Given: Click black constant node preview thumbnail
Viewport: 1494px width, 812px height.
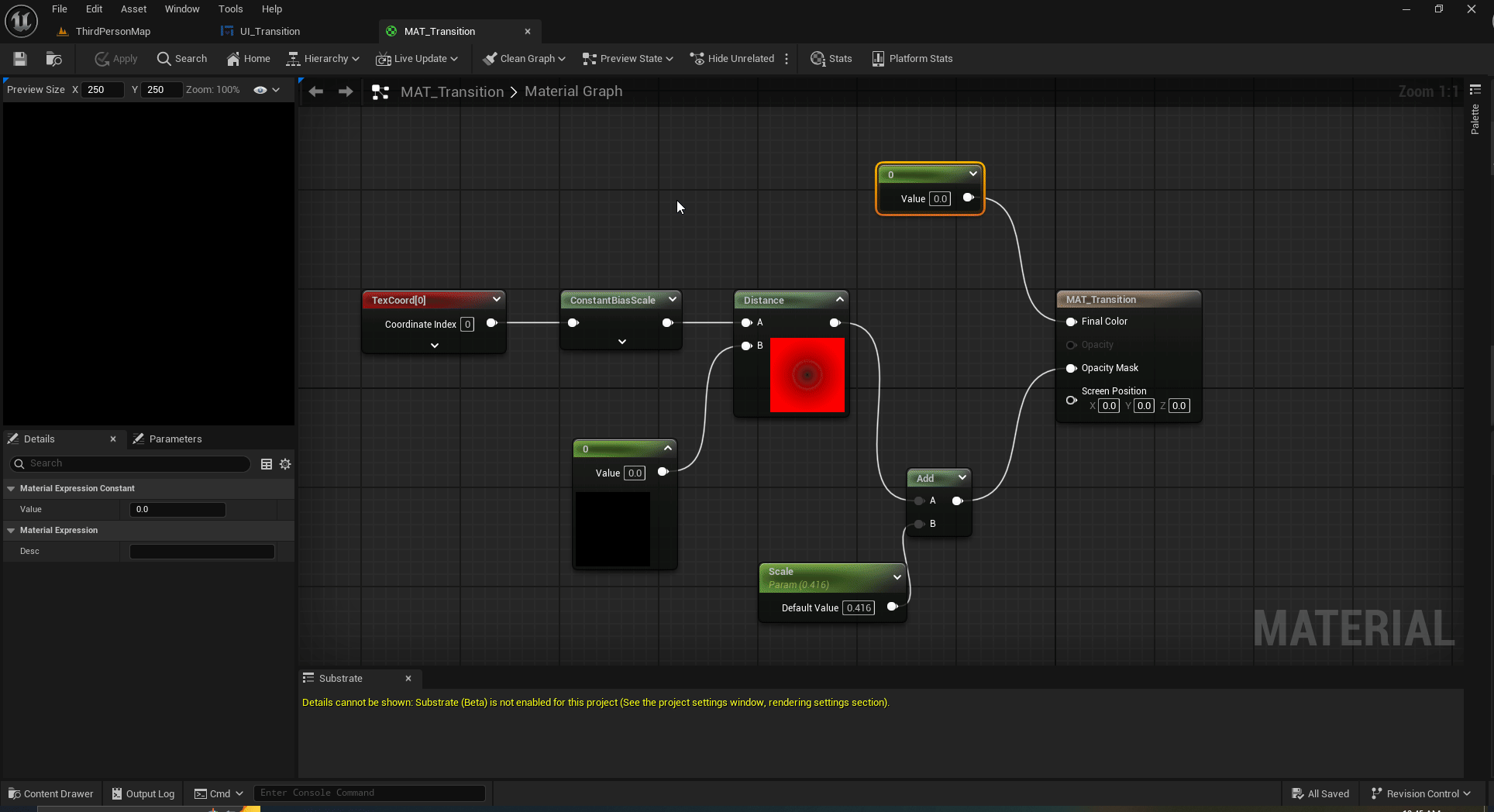Looking at the screenshot, I should [613, 529].
